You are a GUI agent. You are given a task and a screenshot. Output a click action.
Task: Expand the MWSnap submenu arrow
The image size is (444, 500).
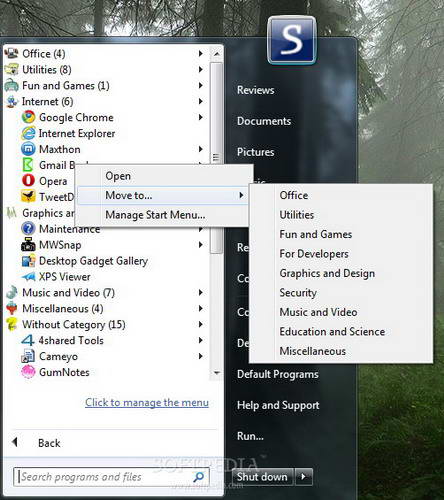pos(201,245)
